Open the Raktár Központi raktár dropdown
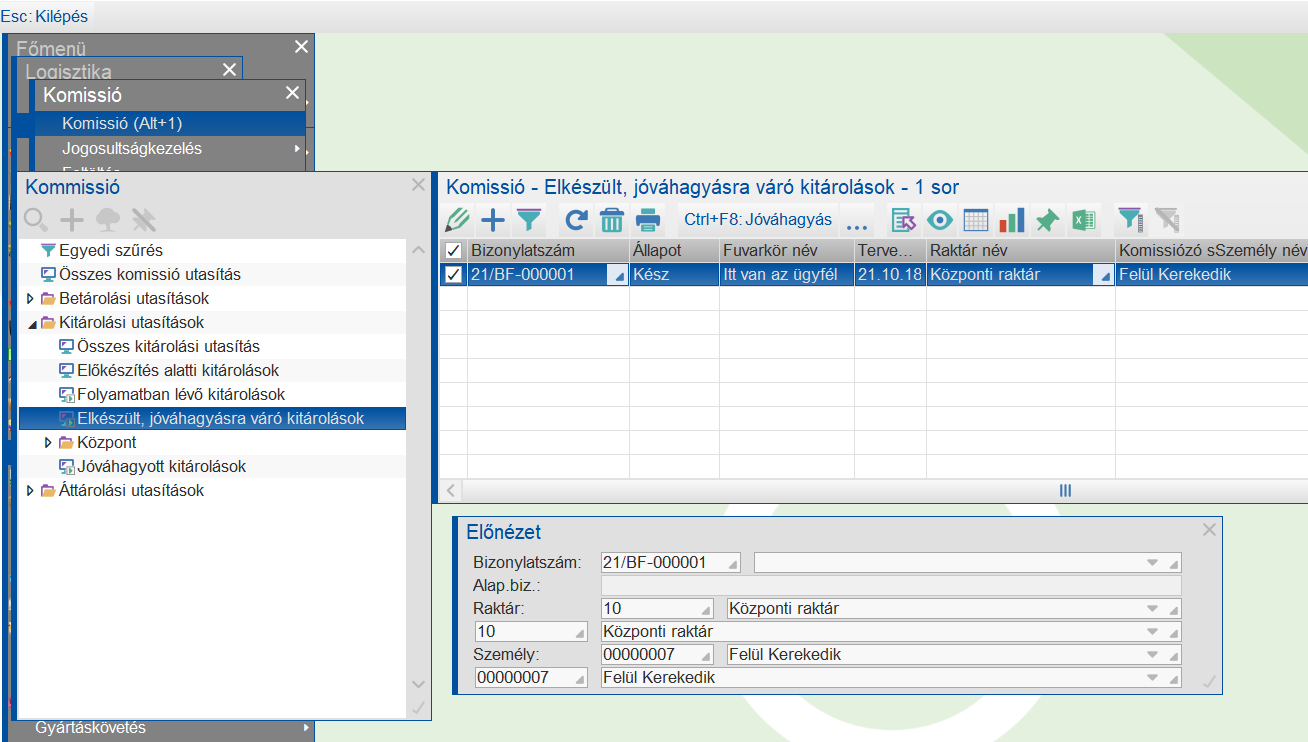This screenshot has height=742, width=1308. [x=1153, y=608]
